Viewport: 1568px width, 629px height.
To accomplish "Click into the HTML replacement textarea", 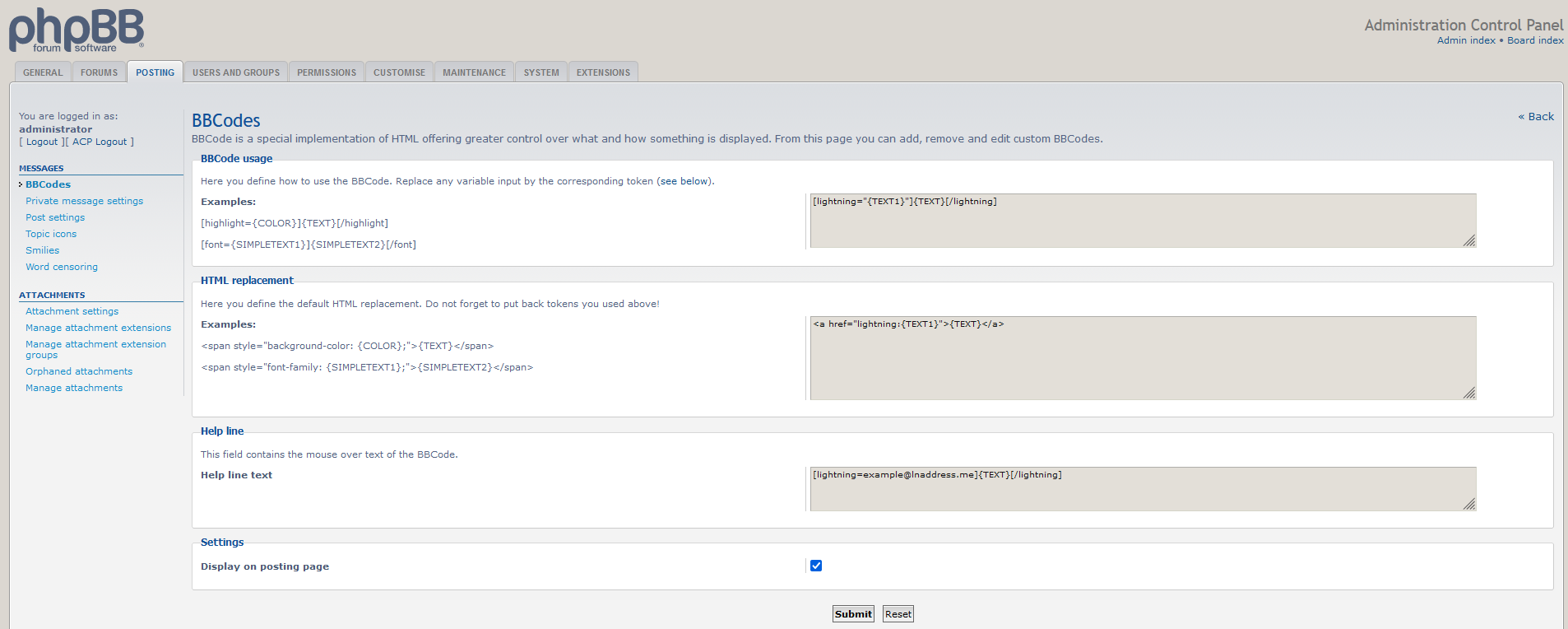I will click(1143, 358).
